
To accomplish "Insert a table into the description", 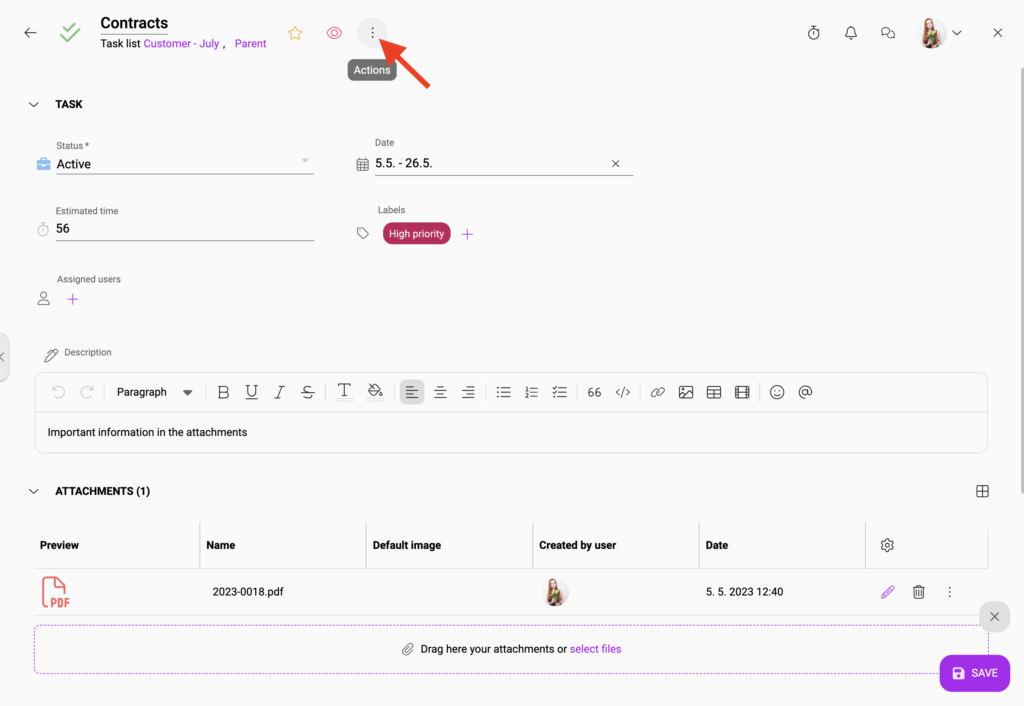I will tap(714, 392).
